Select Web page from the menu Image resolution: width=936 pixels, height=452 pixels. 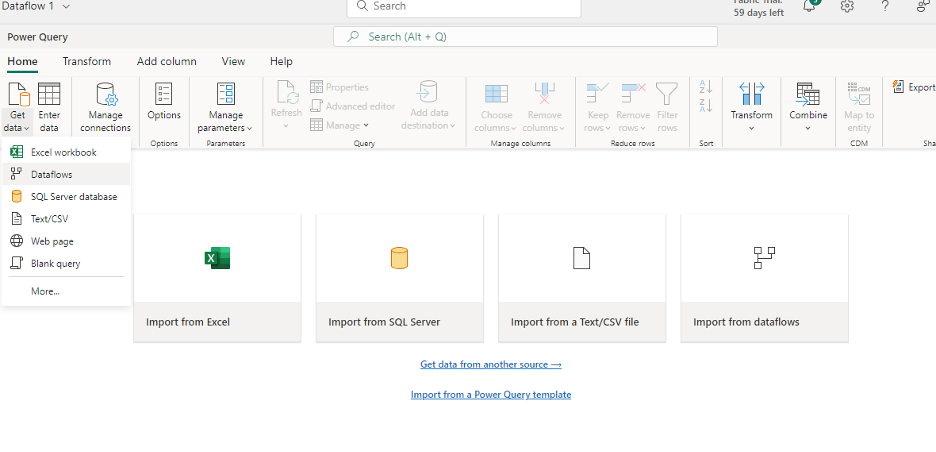(66, 241)
